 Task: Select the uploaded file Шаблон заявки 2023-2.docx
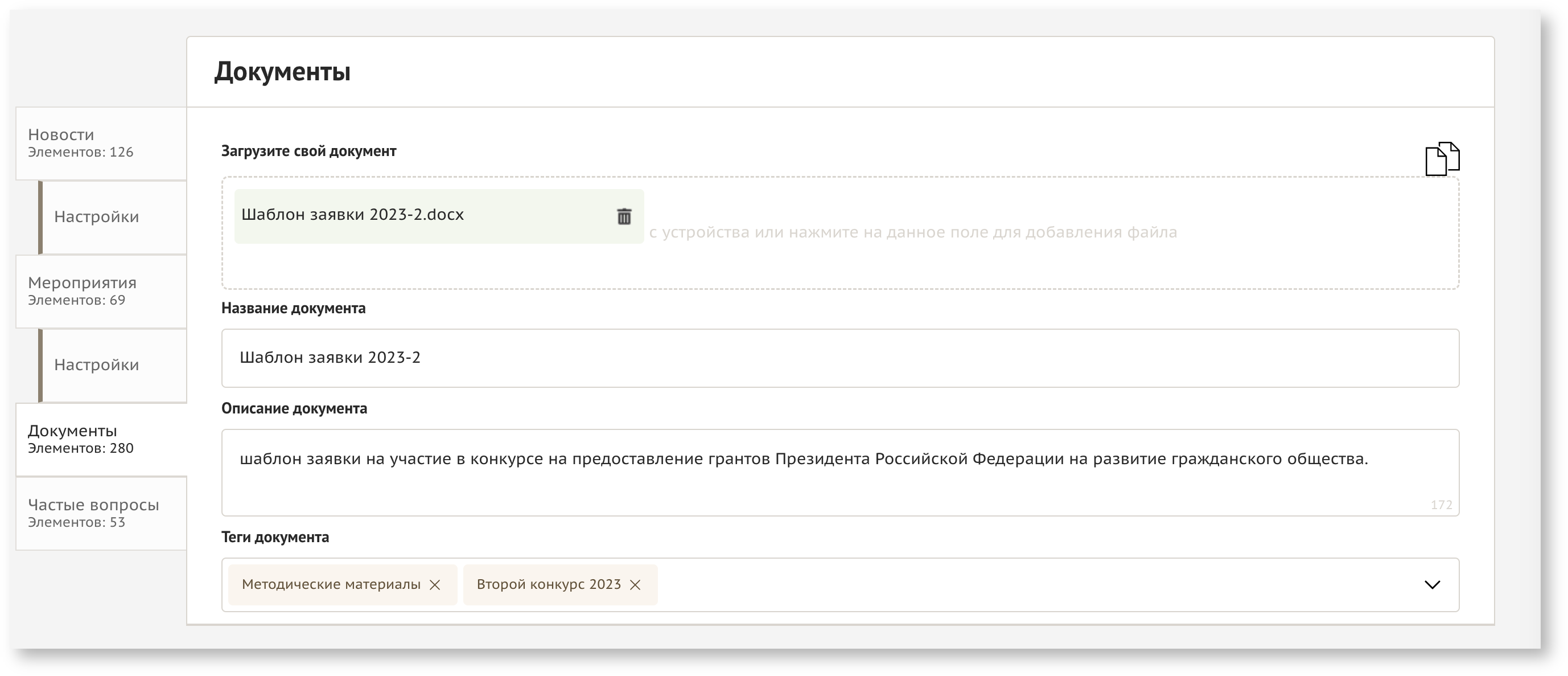point(353,215)
